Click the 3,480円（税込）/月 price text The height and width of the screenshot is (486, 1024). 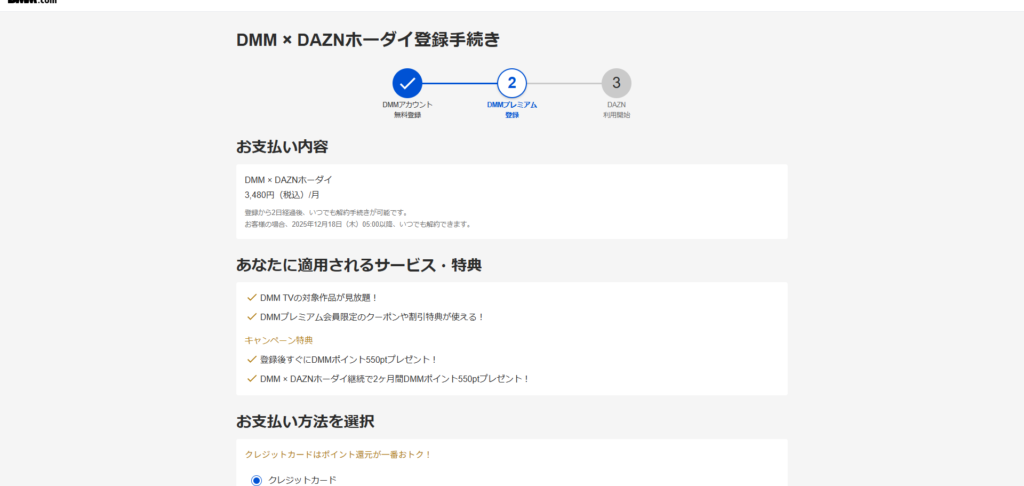click(x=282, y=195)
